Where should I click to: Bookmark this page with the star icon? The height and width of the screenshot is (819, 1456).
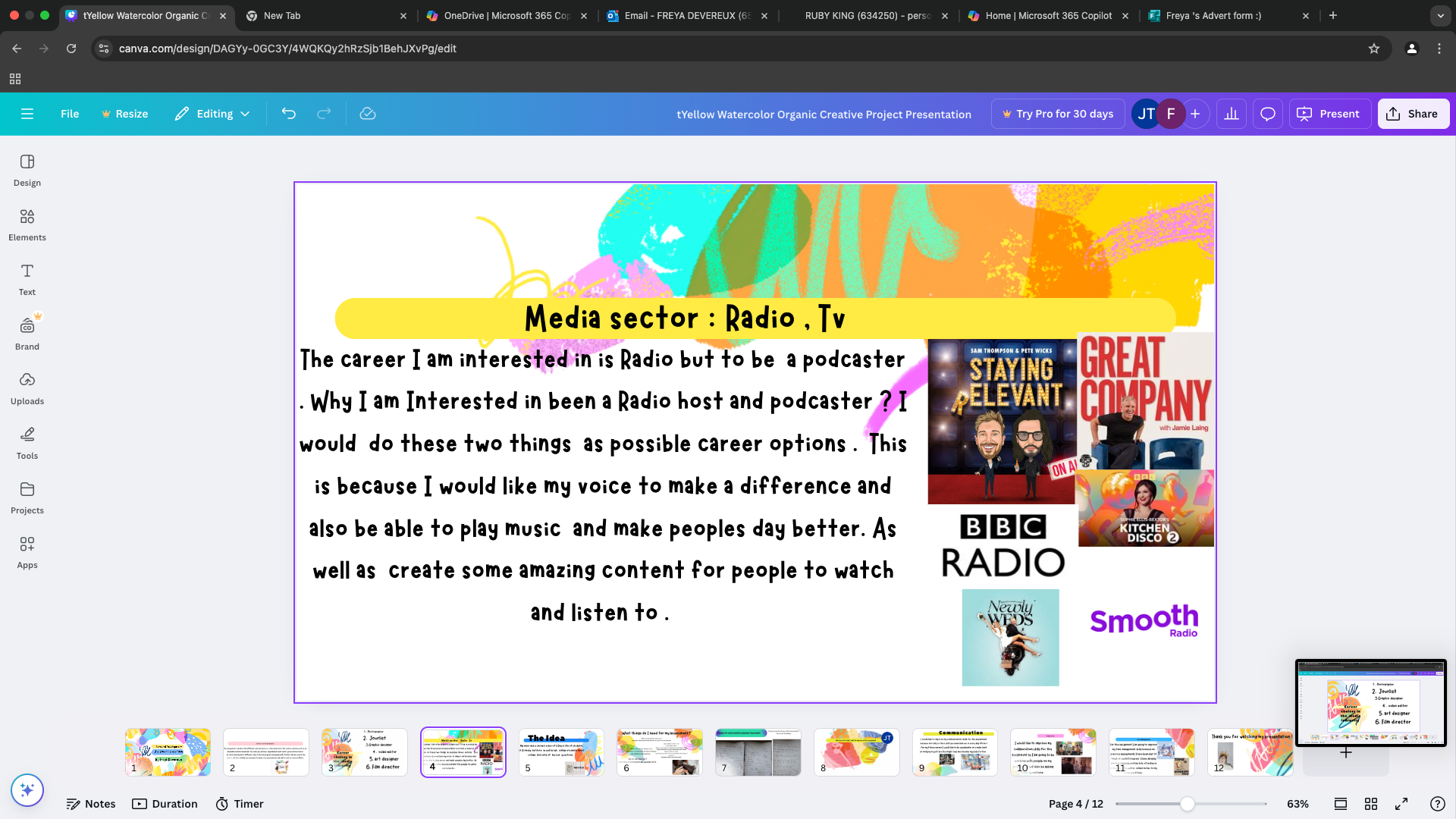(1374, 49)
